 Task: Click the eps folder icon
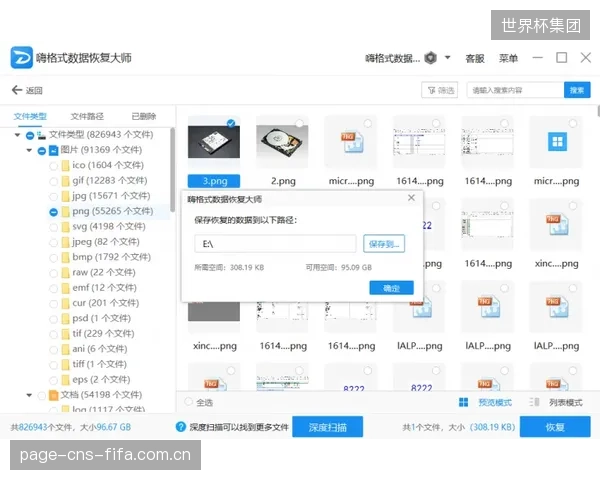pos(66,380)
